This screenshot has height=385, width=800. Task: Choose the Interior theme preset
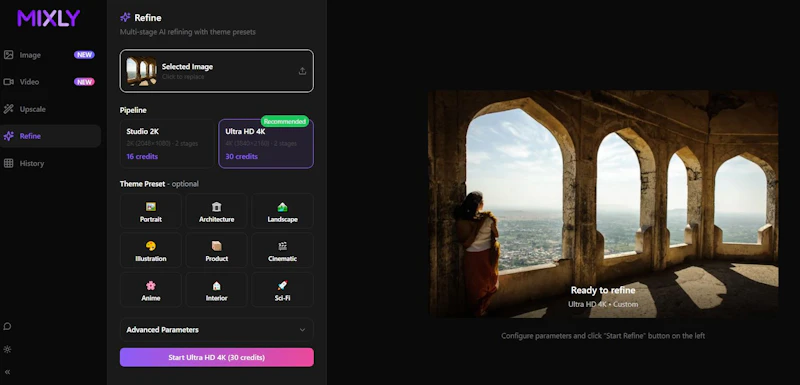(216, 290)
